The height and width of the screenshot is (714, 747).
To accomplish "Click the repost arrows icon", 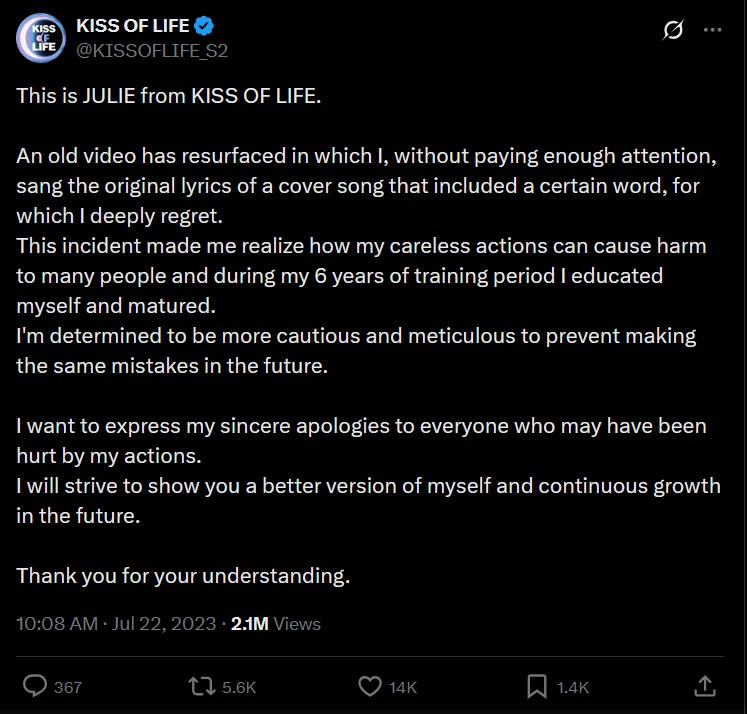I will (x=202, y=686).
